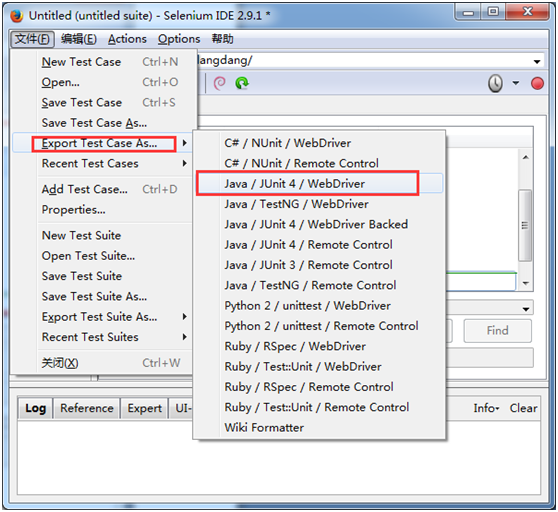Screen dimensions: 558x512
Task: Export as Java / TestNG / WebDriver
Action: click(319, 204)
